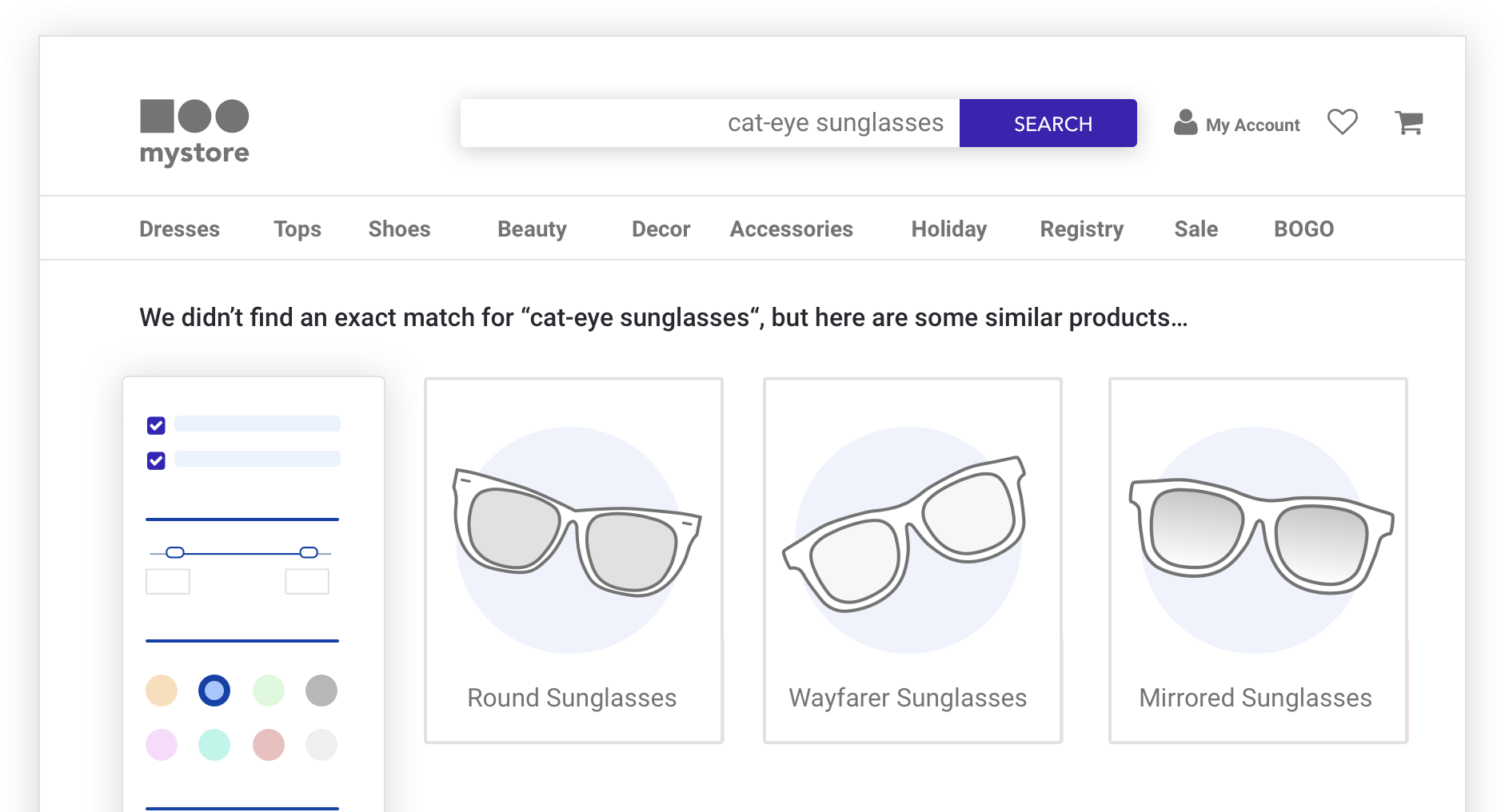Click the My Account user icon
1505x812 pixels.
click(x=1185, y=122)
